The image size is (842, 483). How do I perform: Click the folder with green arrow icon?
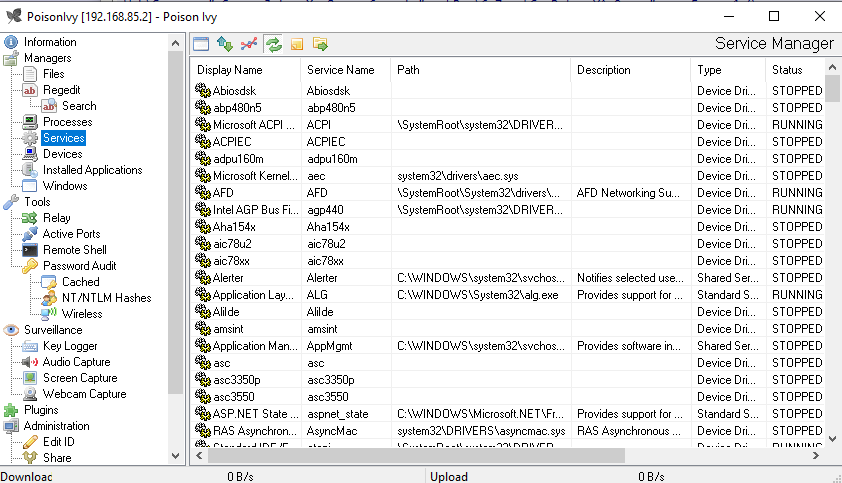321,44
